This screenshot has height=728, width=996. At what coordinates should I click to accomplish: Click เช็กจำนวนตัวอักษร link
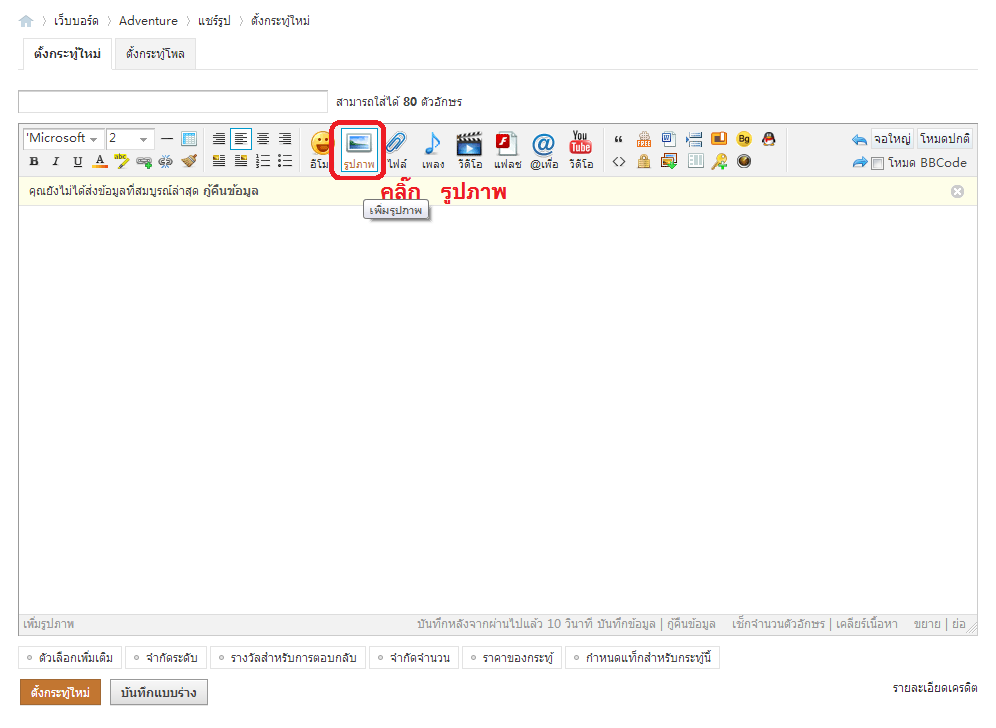tap(778, 624)
